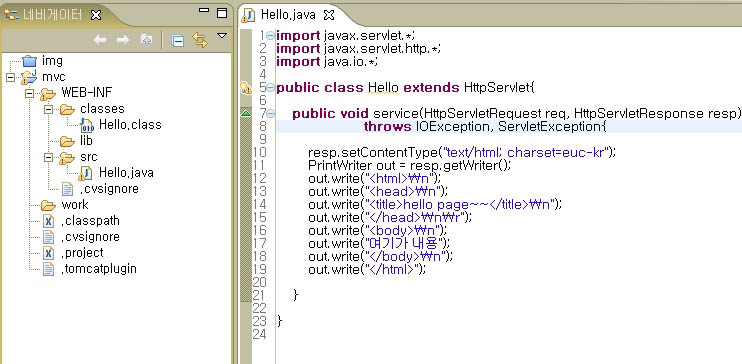Open the Navigator view menu dropdown arrow

point(222,36)
